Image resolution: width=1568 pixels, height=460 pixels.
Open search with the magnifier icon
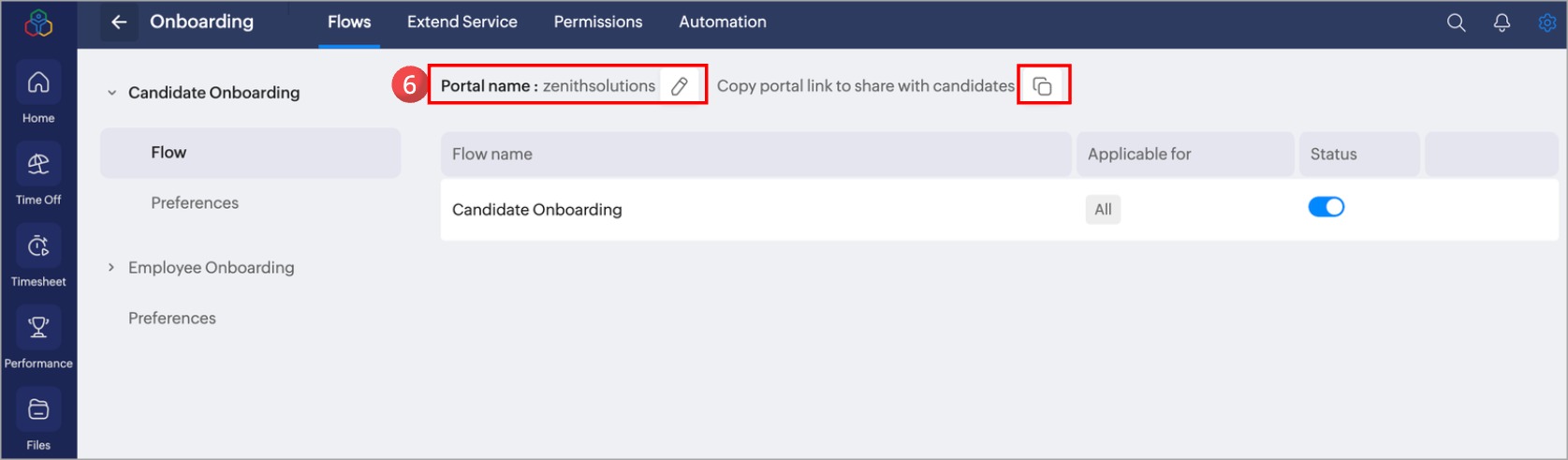click(1456, 22)
